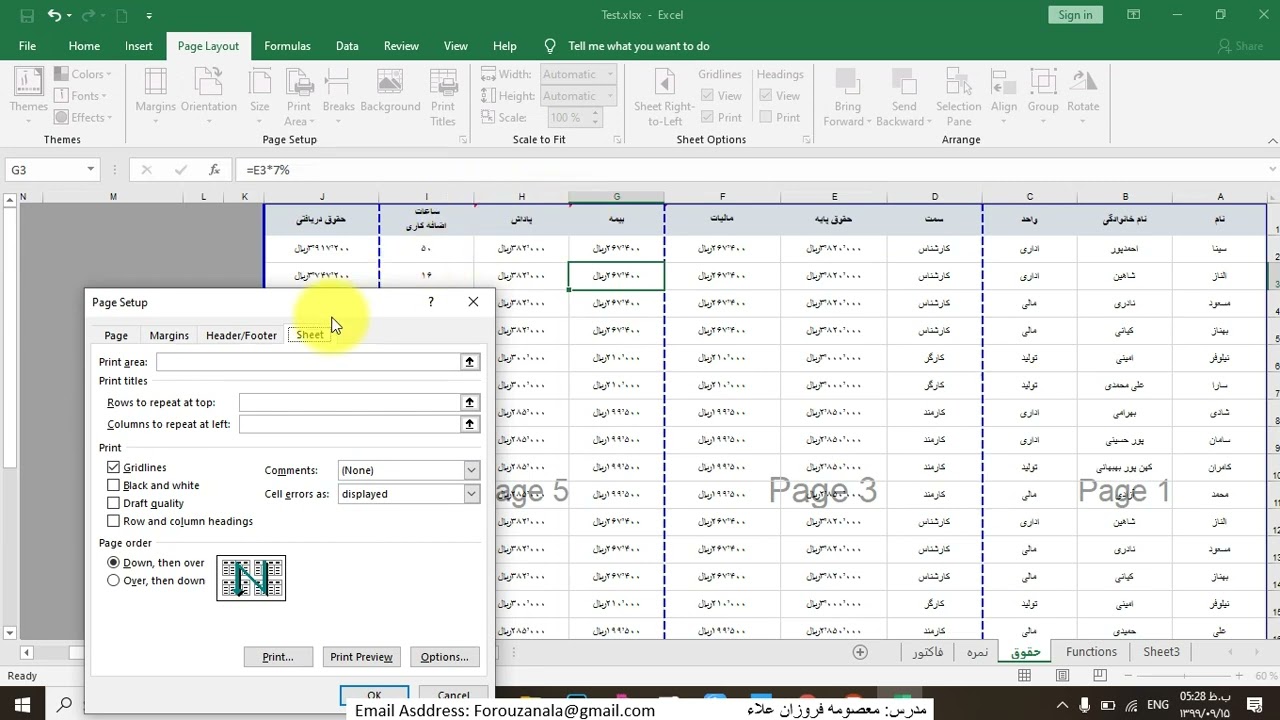Insert Function fx icon in formula bar
The height and width of the screenshot is (720, 1280).
(214, 170)
